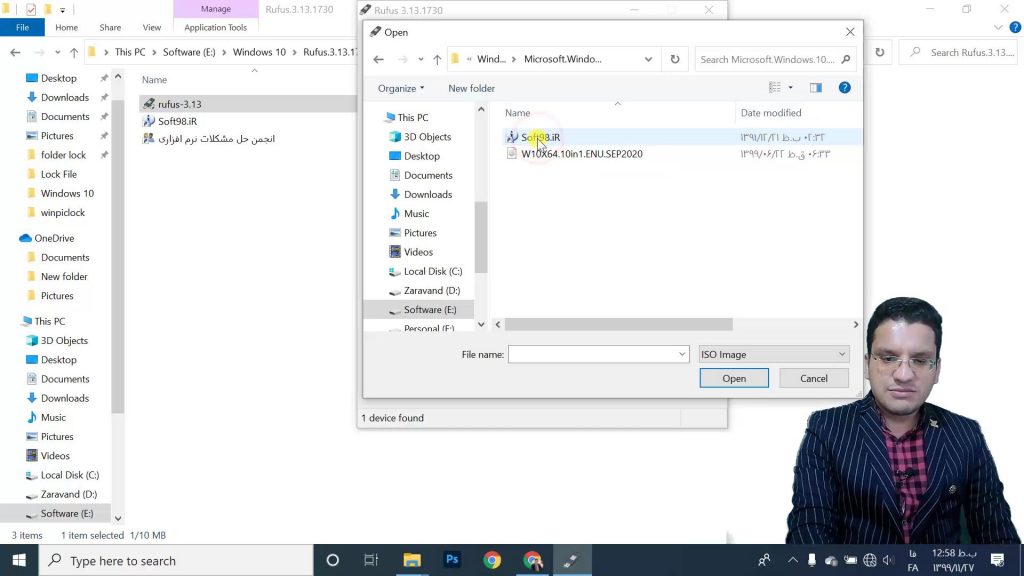This screenshot has height=576, width=1024.
Task: Click Software (E:) in Explorer breadcrumb
Action: (189, 52)
